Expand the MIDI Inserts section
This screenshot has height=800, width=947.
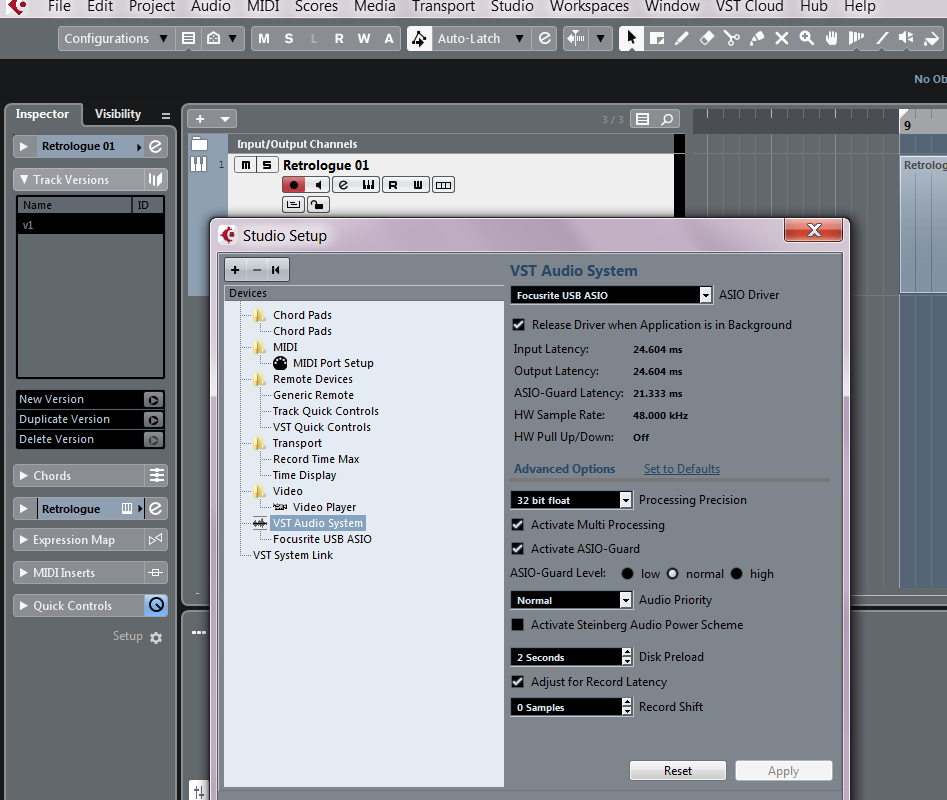pos(24,572)
